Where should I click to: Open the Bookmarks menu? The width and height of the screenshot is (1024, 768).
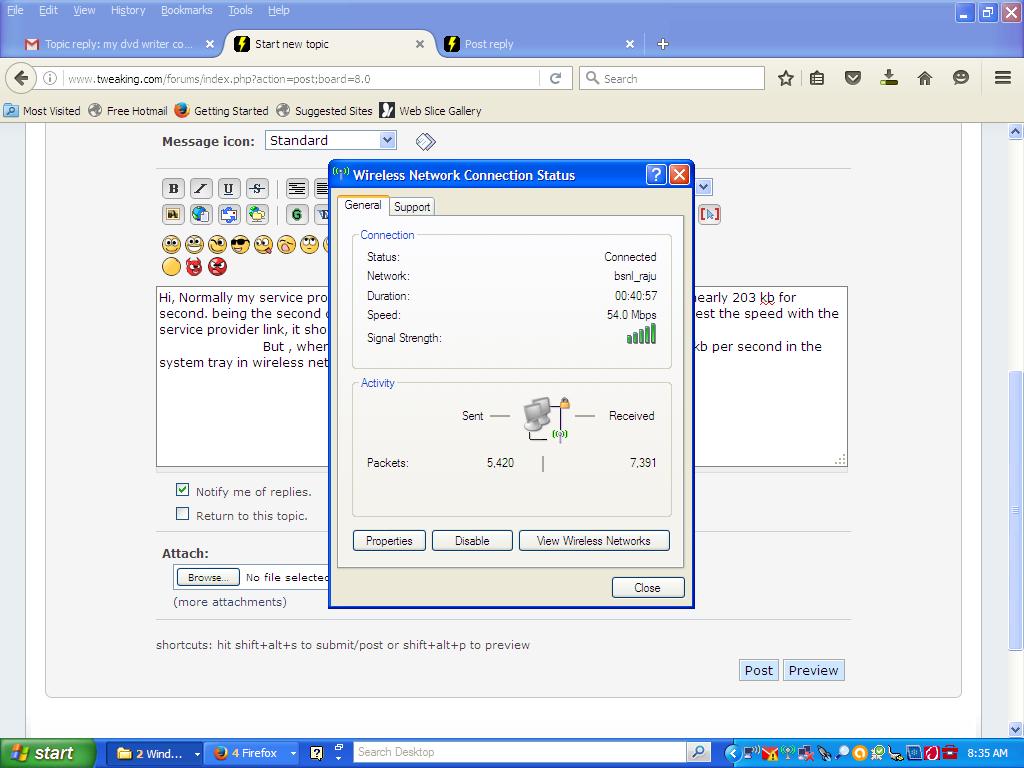tap(186, 10)
